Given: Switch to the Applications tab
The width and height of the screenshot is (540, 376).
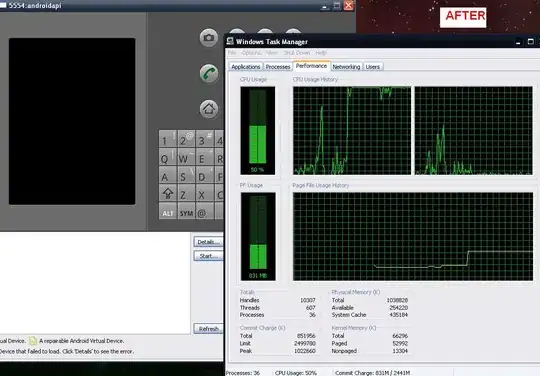Looking at the screenshot, I should pyautogui.click(x=246, y=67).
